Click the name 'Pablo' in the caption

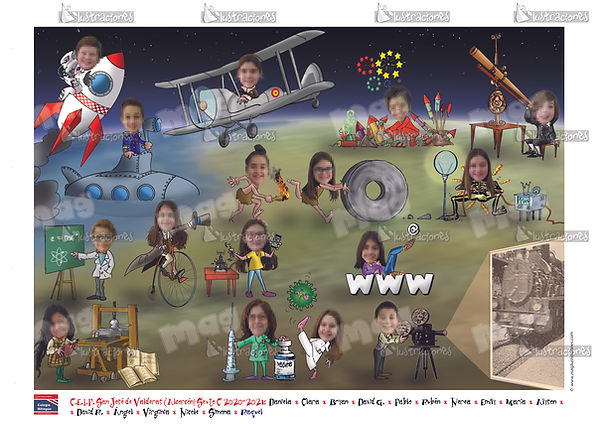(403, 402)
